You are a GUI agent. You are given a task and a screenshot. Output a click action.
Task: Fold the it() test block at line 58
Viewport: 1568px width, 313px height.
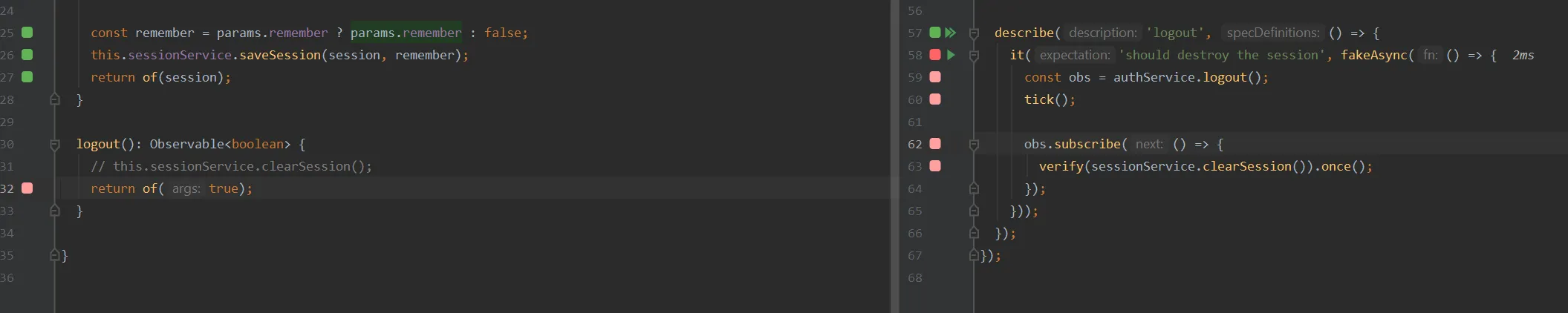click(x=974, y=55)
